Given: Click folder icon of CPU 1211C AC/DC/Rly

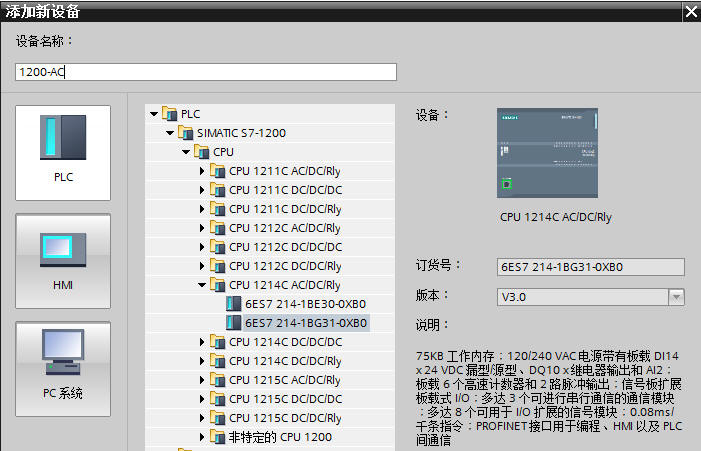Looking at the screenshot, I should point(218,171).
